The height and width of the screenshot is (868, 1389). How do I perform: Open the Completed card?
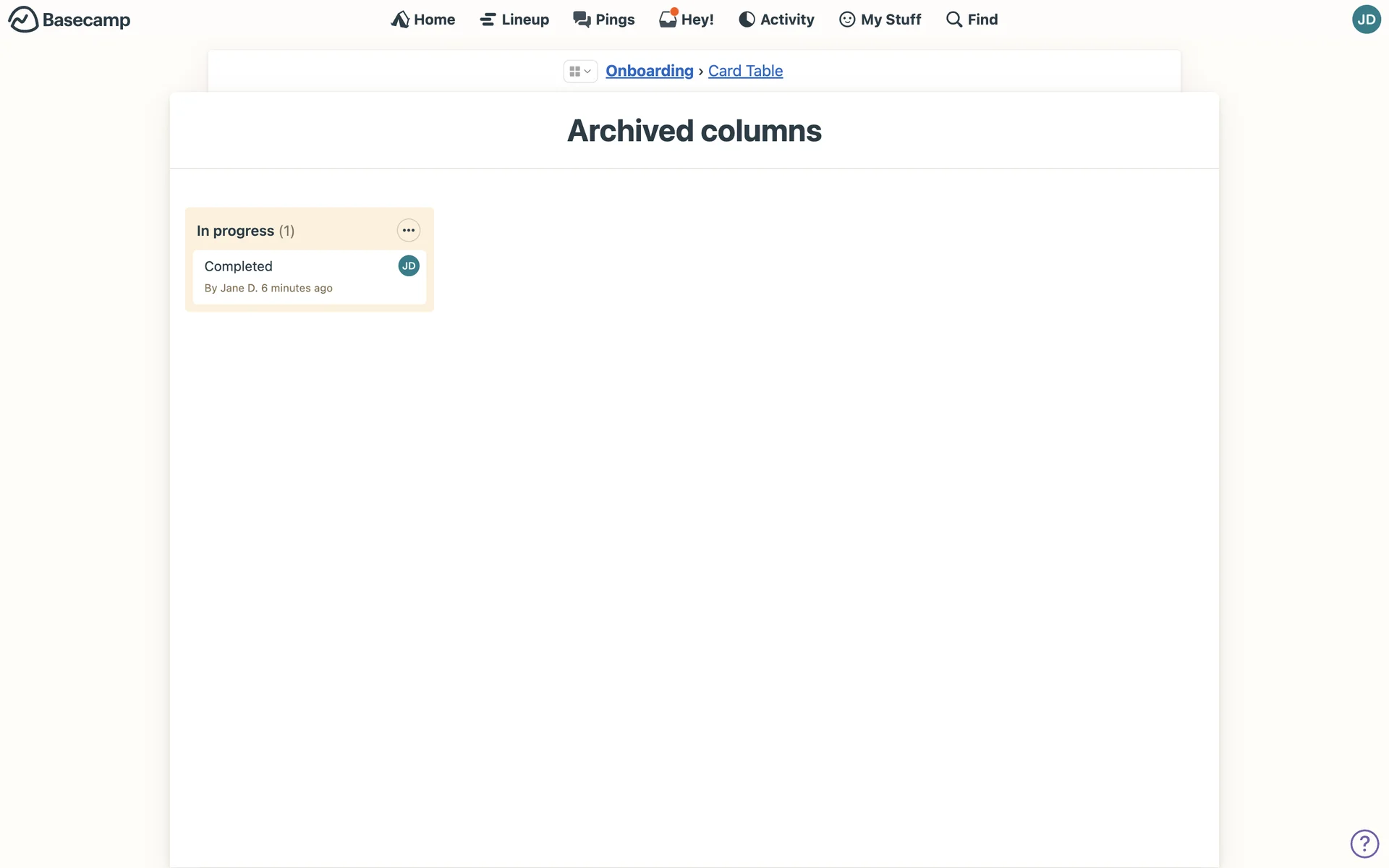[x=239, y=266]
